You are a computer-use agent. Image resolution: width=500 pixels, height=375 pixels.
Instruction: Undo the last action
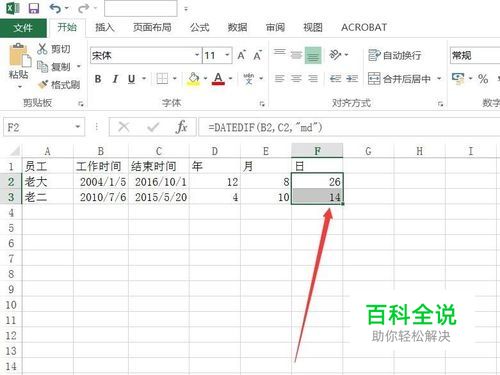point(55,8)
